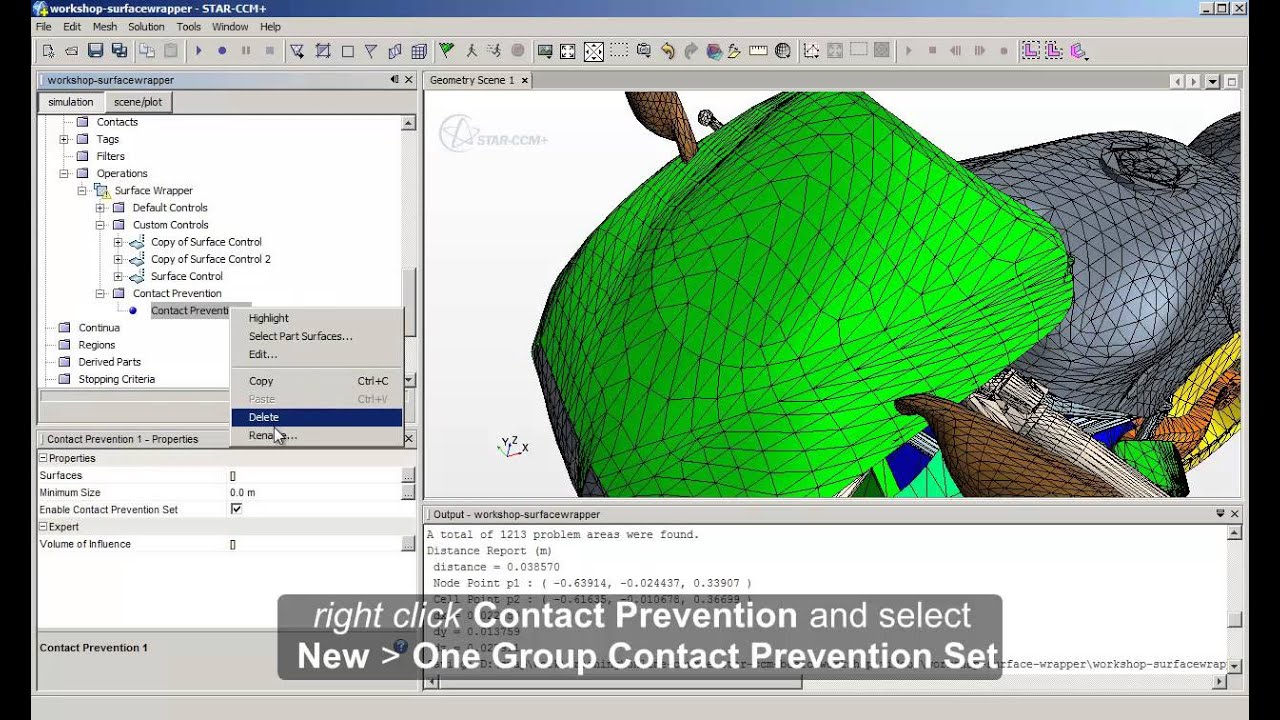Toggle the Enable Contact Prevention Set checkbox
1280x720 pixels.
[x=236, y=509]
